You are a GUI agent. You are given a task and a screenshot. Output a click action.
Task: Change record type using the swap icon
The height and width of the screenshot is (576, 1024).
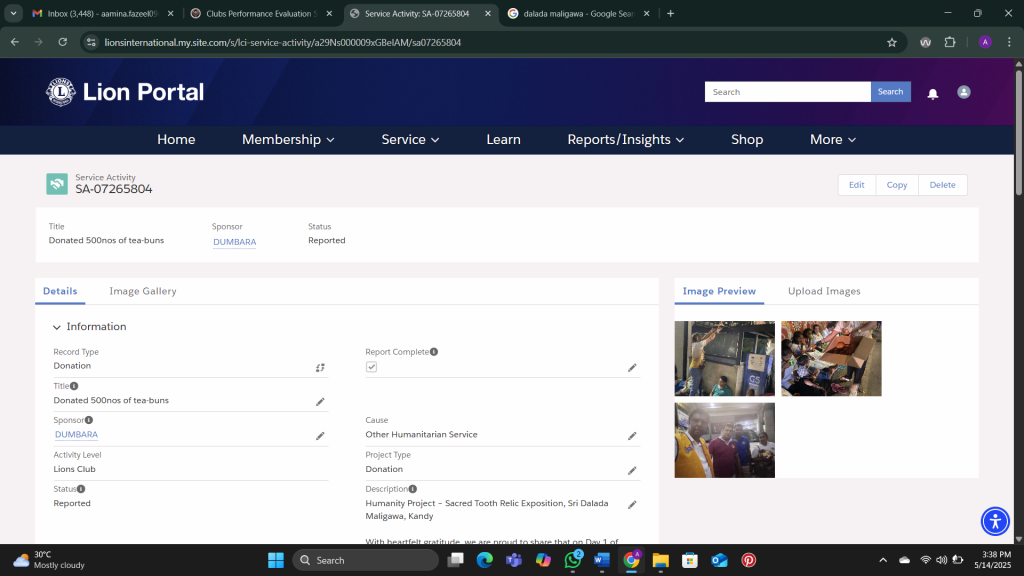(320, 368)
